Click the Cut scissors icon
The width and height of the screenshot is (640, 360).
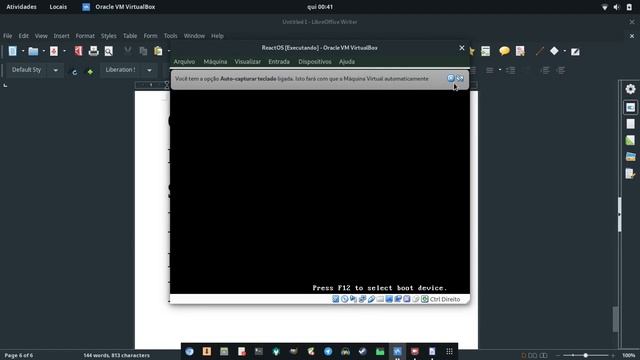(x=128, y=51)
